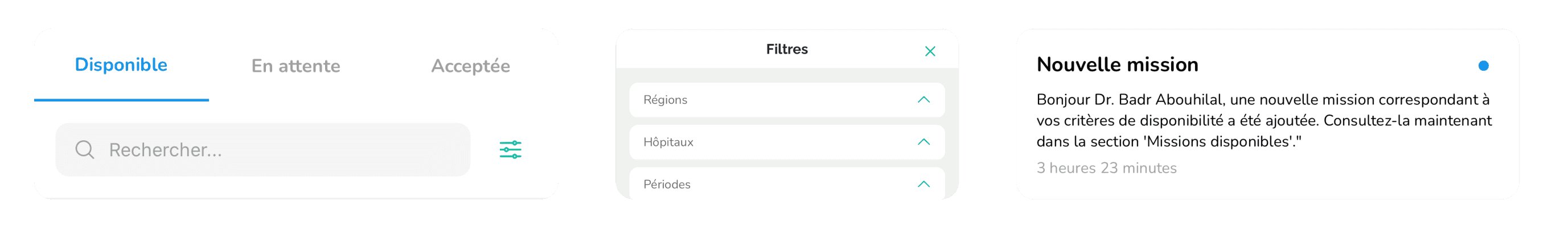
Task: Click the blue unread notification dot
Action: [1483, 66]
